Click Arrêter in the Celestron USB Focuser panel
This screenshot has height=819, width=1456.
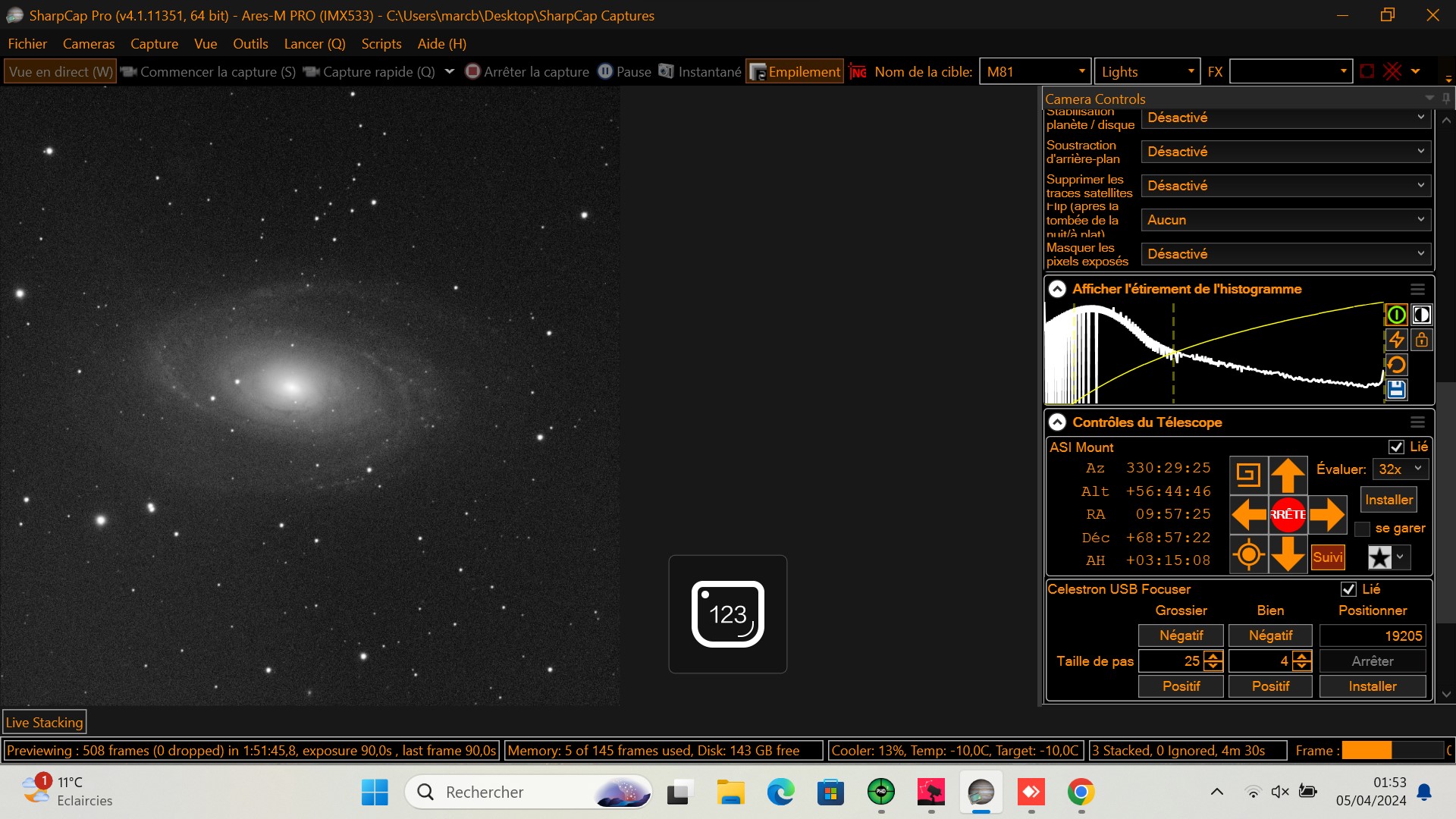point(1373,661)
